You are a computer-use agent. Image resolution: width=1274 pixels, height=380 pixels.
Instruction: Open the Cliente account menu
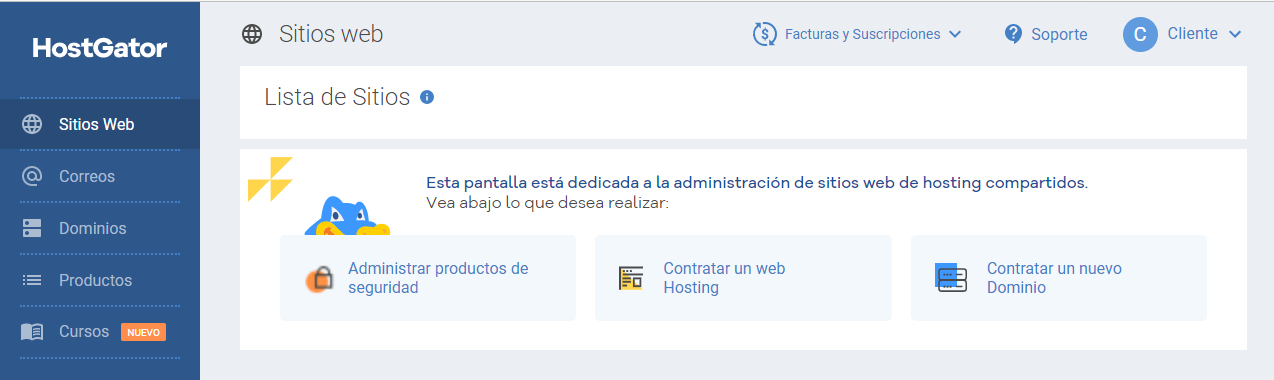[1182, 34]
